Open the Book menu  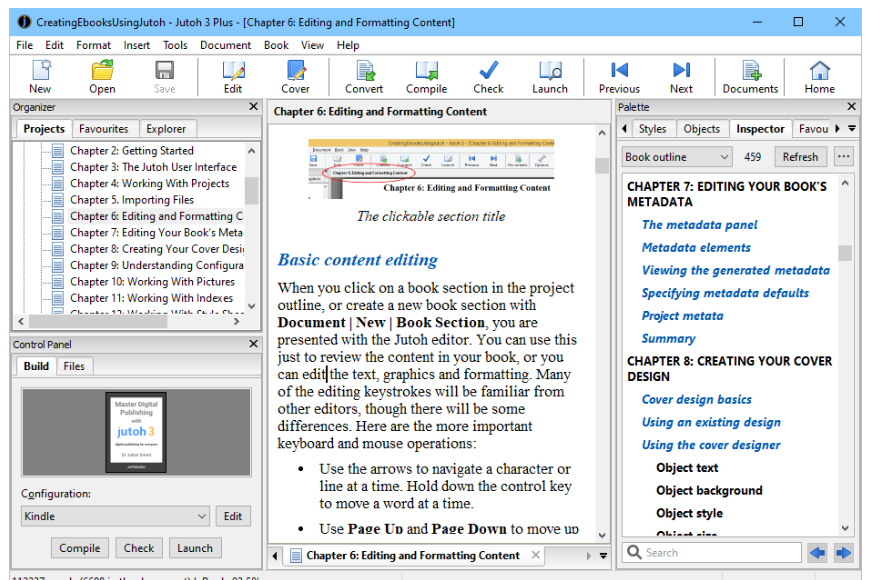coord(275,44)
